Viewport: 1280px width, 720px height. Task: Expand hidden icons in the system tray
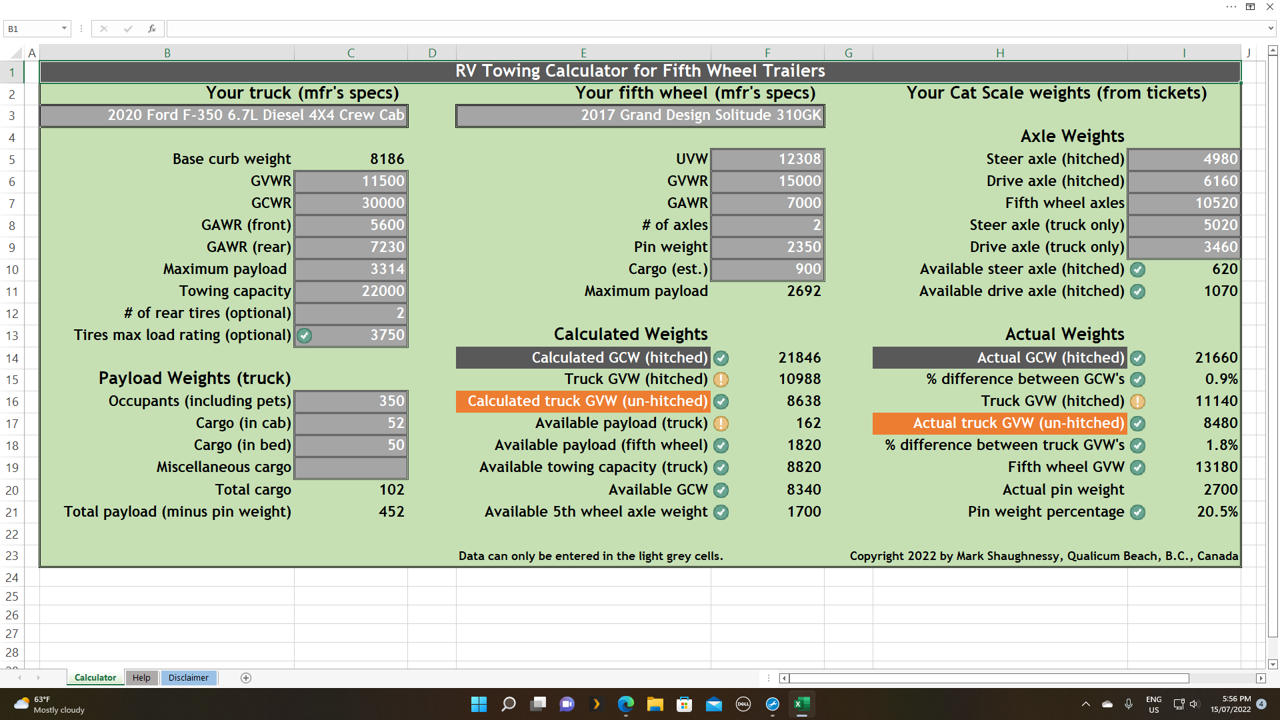coord(1085,705)
